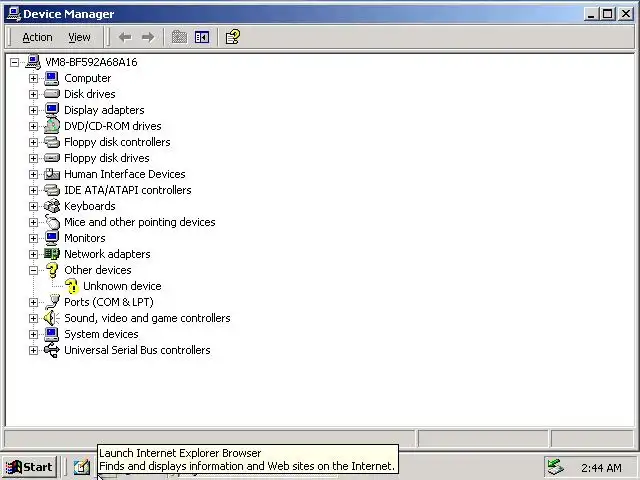Expand the Floppy disk controllers category
The height and width of the screenshot is (480, 640).
click(x=33, y=142)
